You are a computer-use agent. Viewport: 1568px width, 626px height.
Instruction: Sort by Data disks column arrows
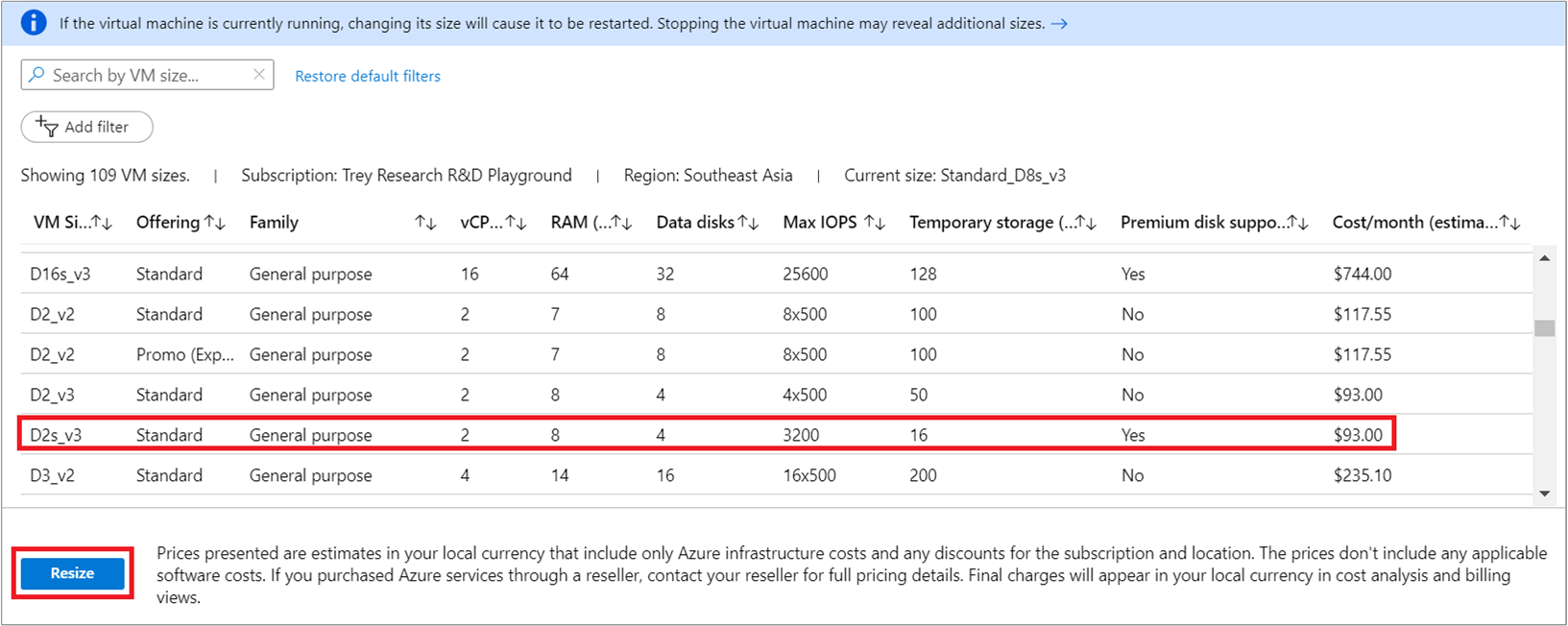pos(748,223)
